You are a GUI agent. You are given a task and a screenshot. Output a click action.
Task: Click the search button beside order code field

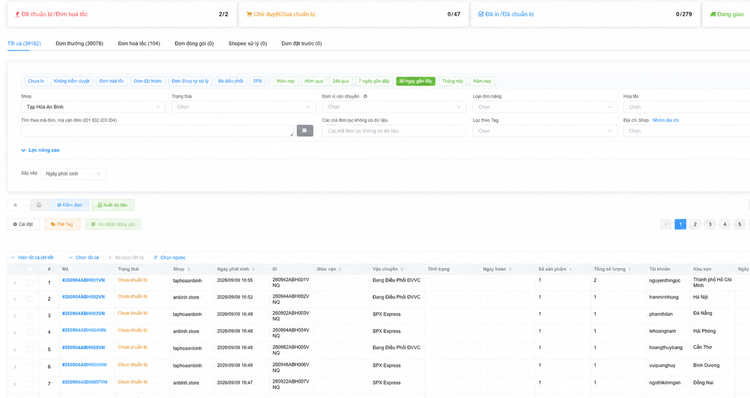pos(305,131)
